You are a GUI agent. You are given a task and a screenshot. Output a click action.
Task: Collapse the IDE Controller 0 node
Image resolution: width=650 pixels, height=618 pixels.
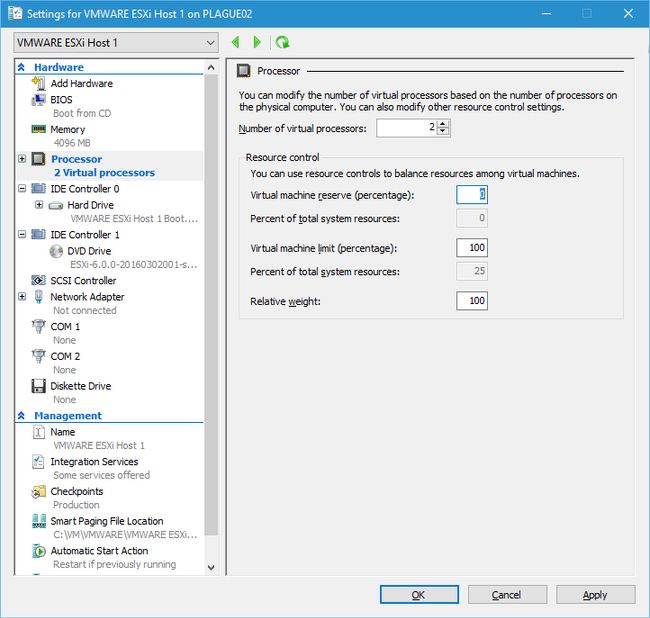click(22, 189)
